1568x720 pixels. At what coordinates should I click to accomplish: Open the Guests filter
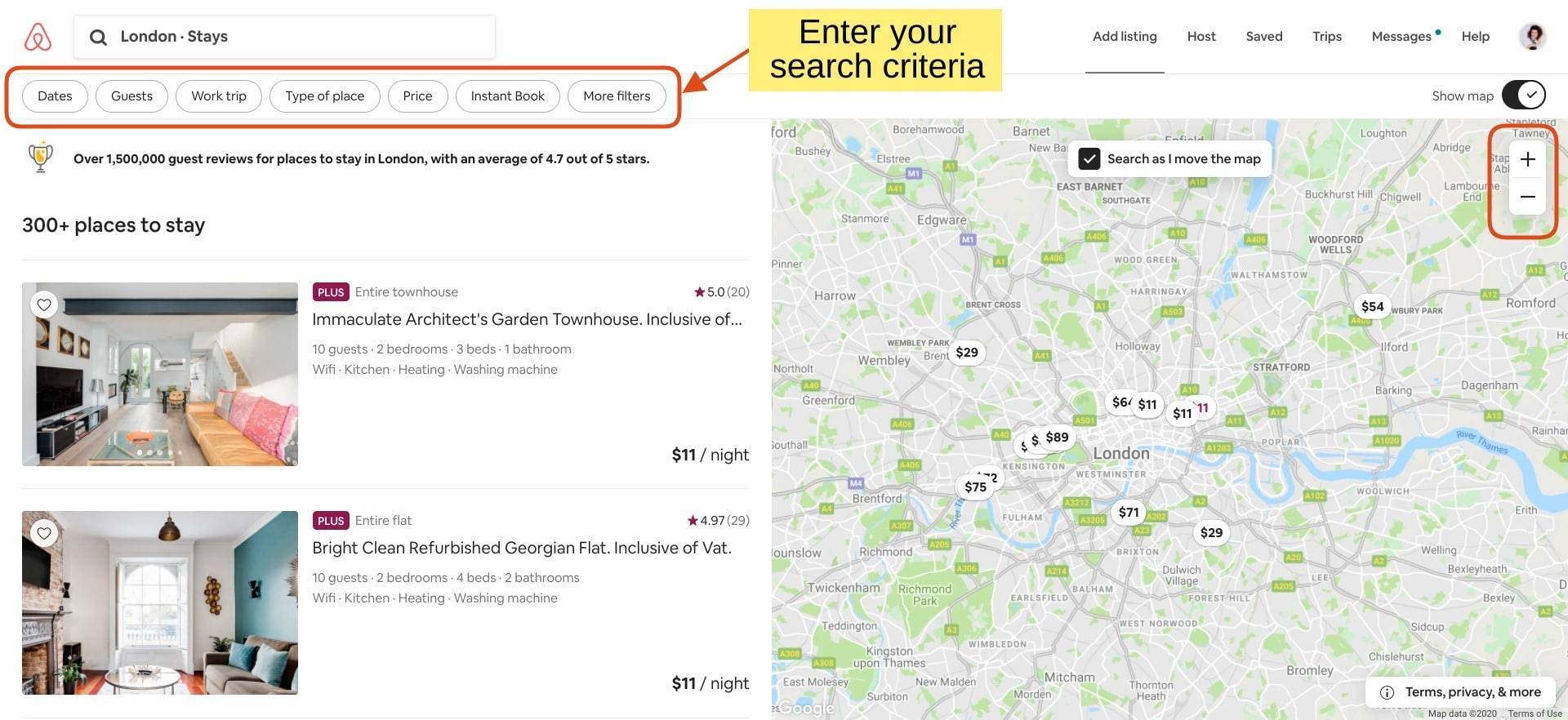click(x=131, y=96)
